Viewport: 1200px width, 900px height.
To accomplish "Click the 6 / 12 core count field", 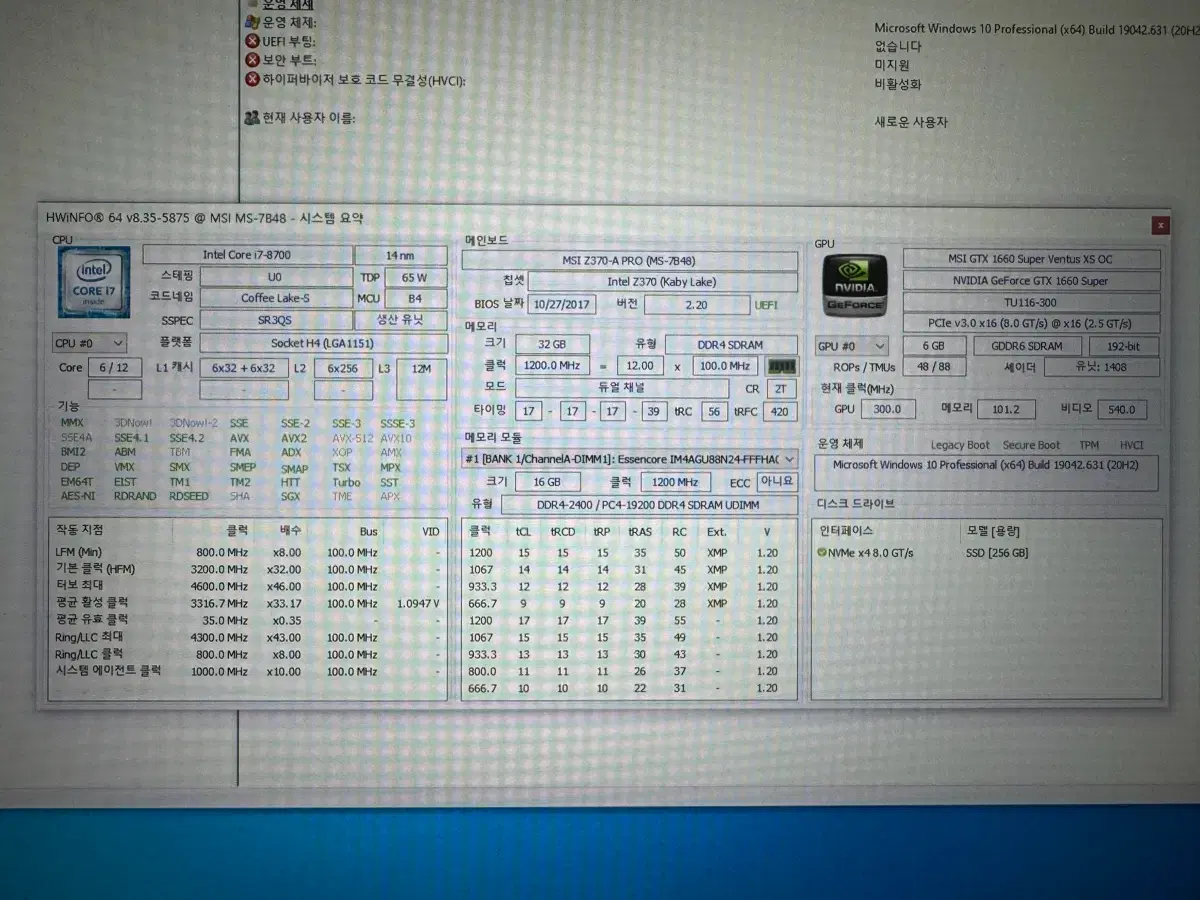I will point(117,368).
